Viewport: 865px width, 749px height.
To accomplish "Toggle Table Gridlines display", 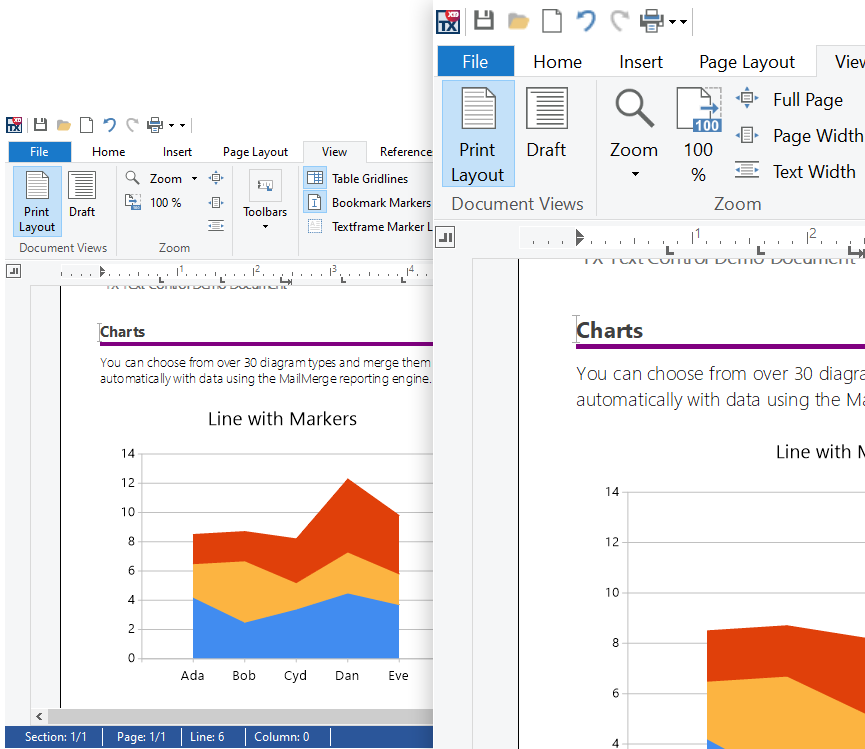I will click(x=369, y=178).
